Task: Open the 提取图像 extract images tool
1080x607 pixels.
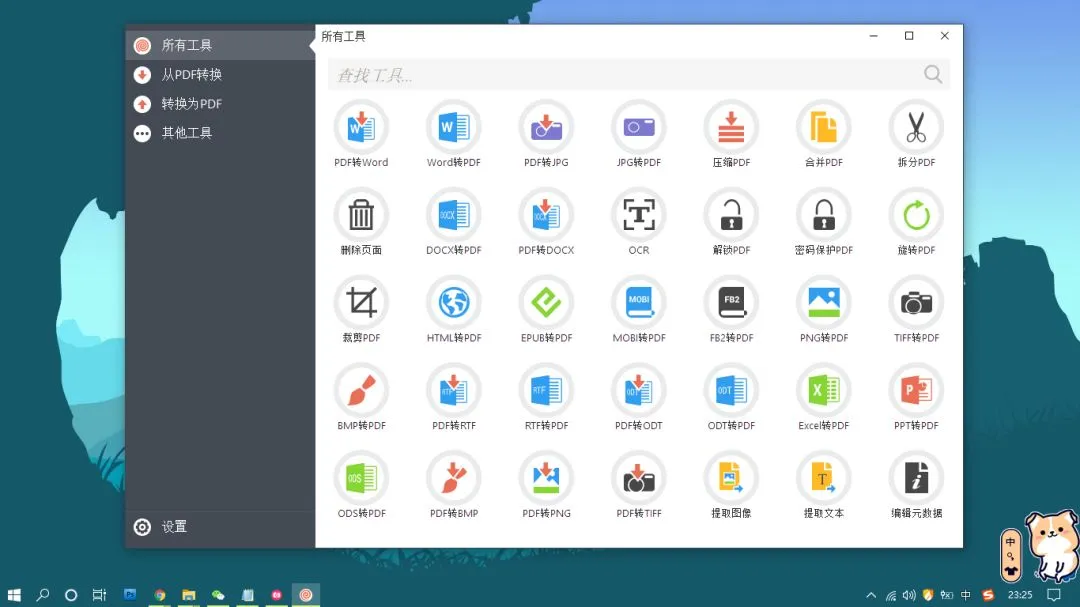Action: (x=731, y=485)
